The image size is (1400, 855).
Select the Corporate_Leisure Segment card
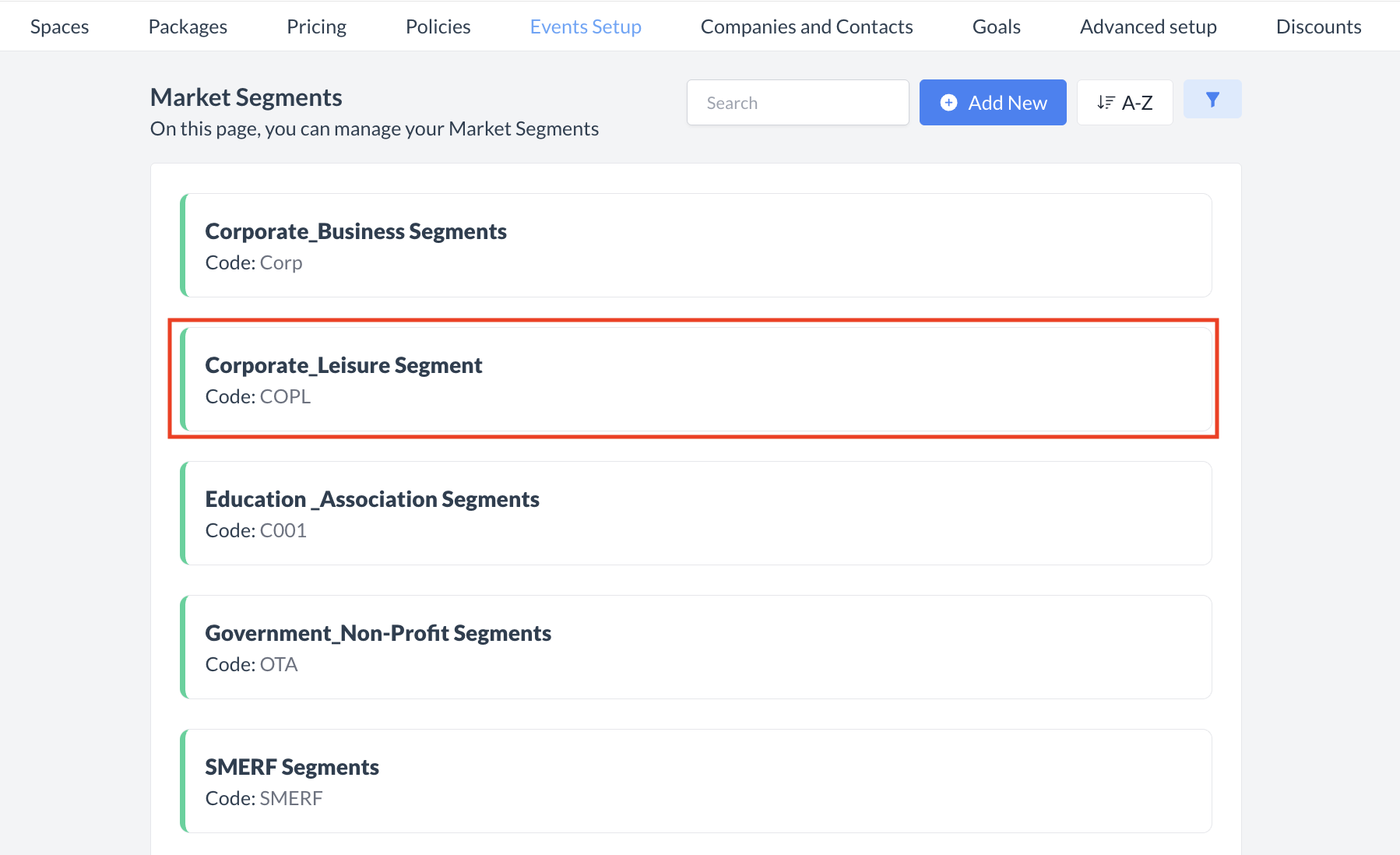695,379
